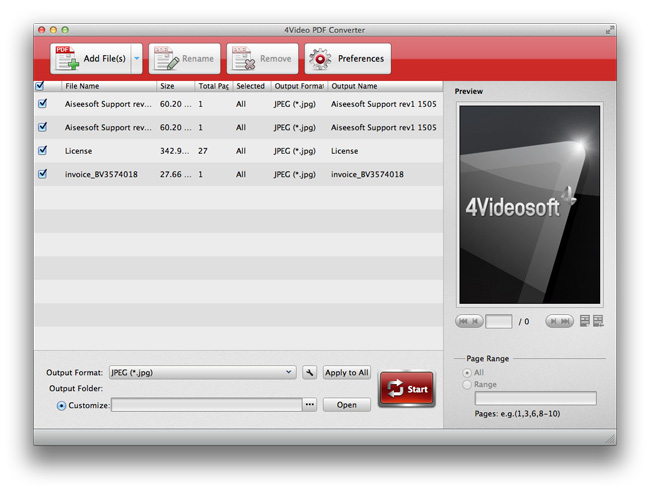Screen dimensions: 650x495
Task: Toggle full screen with the title bar arrows icon
Action: [x=609, y=30]
